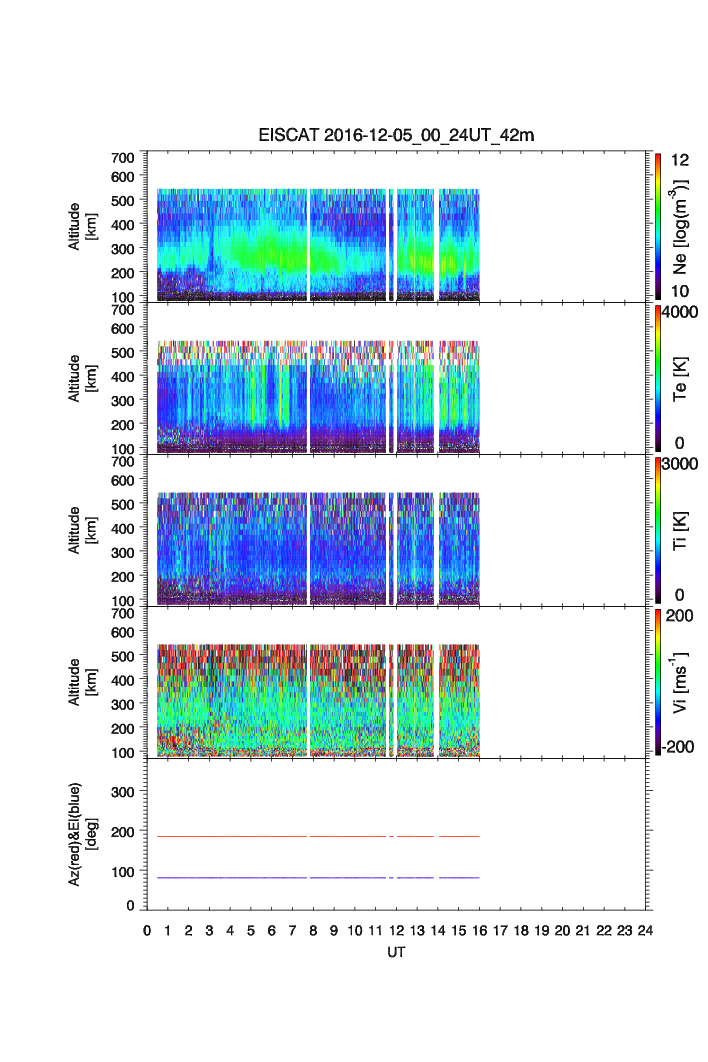Click the -200 value on Vi color bar
The height and width of the screenshot is (1062, 708).
pos(678,747)
